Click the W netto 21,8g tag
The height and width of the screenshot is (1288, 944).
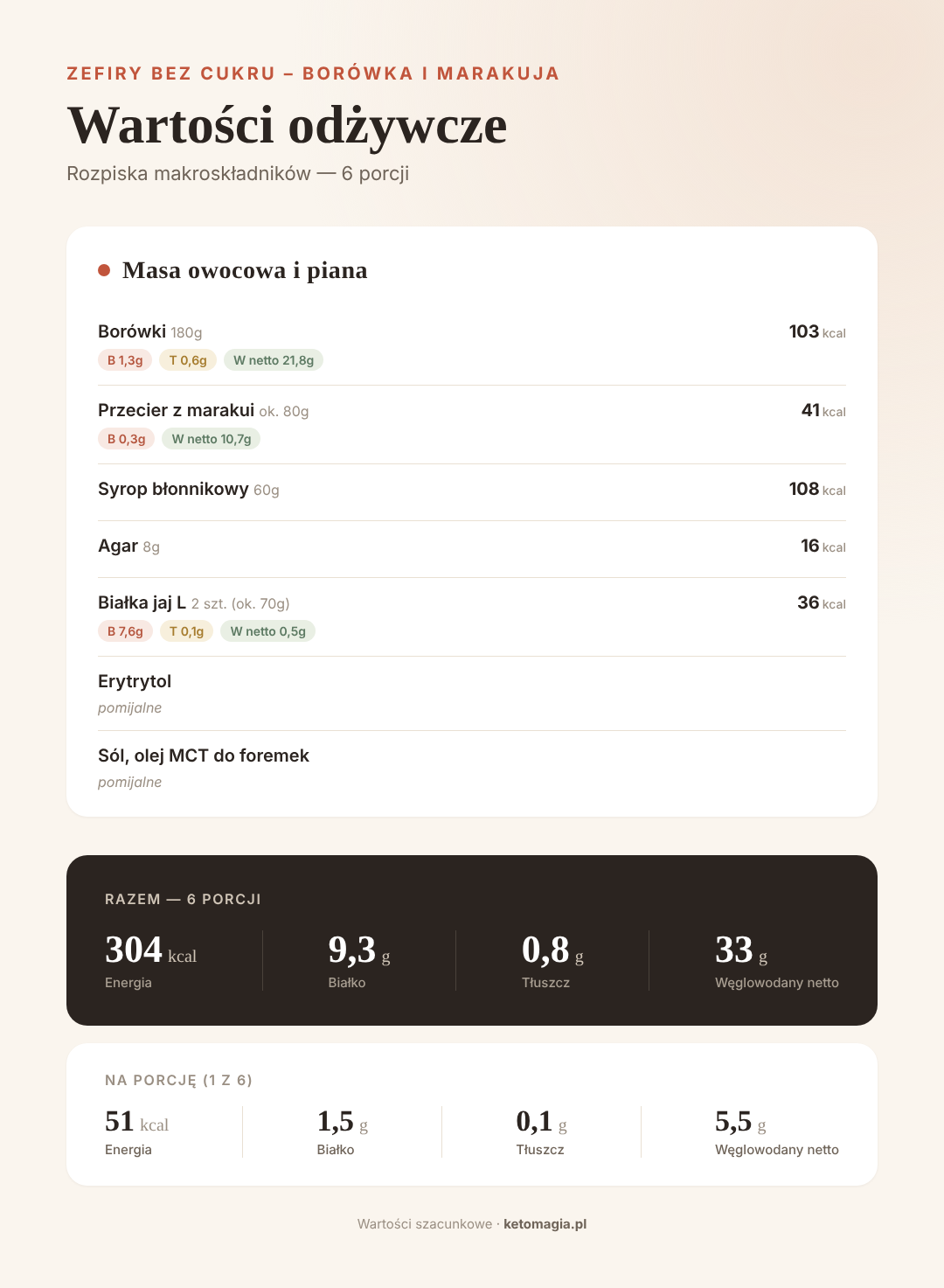(x=274, y=360)
